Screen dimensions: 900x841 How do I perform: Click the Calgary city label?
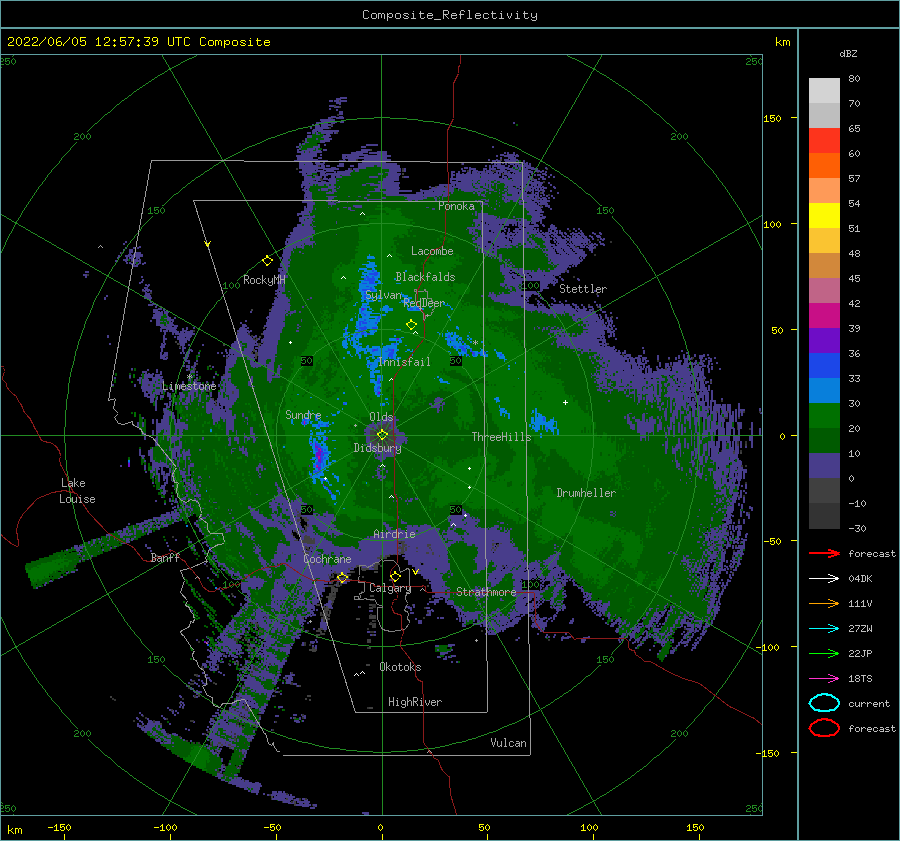click(390, 588)
